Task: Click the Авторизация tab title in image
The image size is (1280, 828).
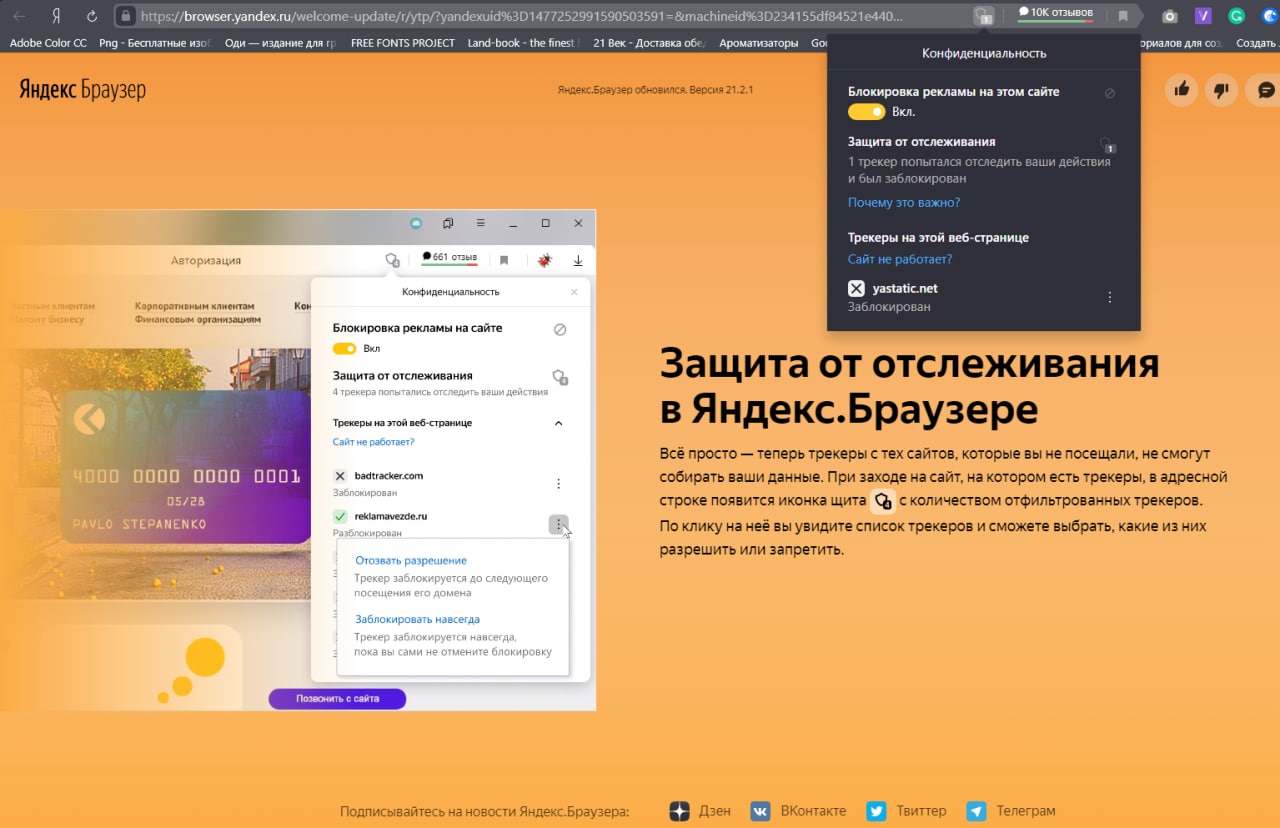Action: pos(206,260)
